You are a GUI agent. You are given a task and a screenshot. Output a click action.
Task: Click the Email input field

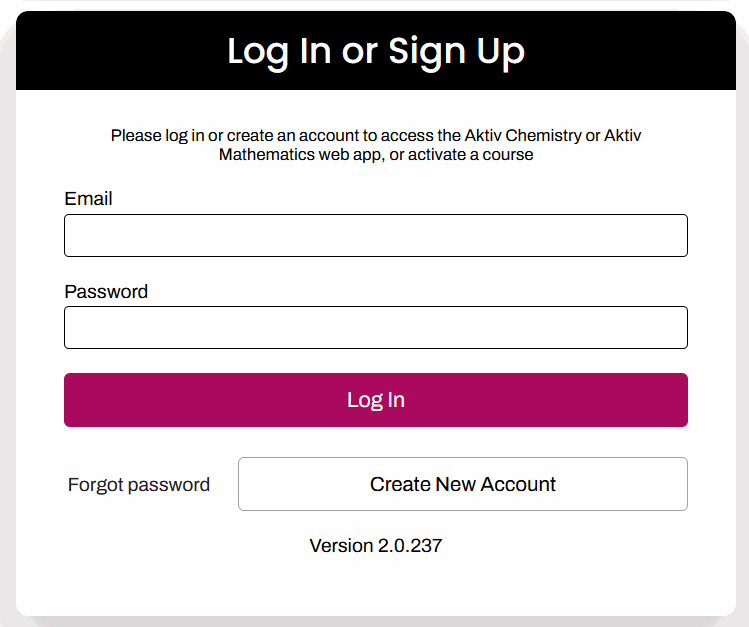click(375, 236)
